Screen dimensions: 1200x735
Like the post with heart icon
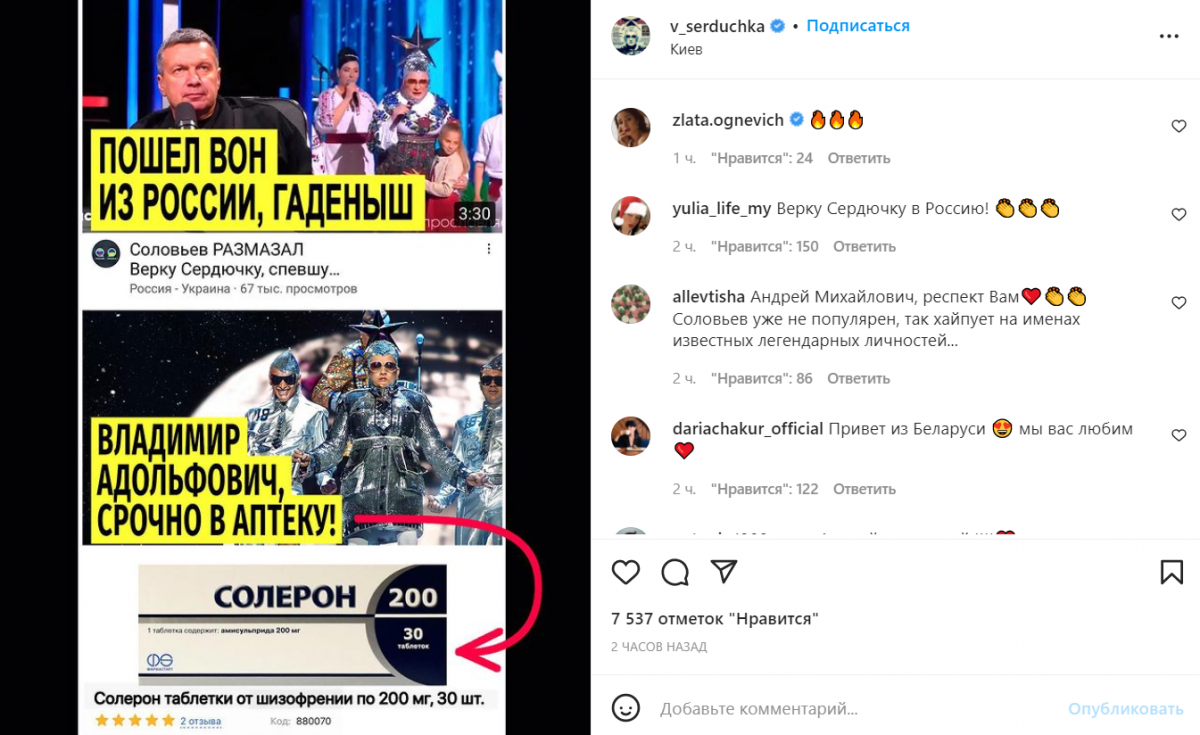pos(626,572)
